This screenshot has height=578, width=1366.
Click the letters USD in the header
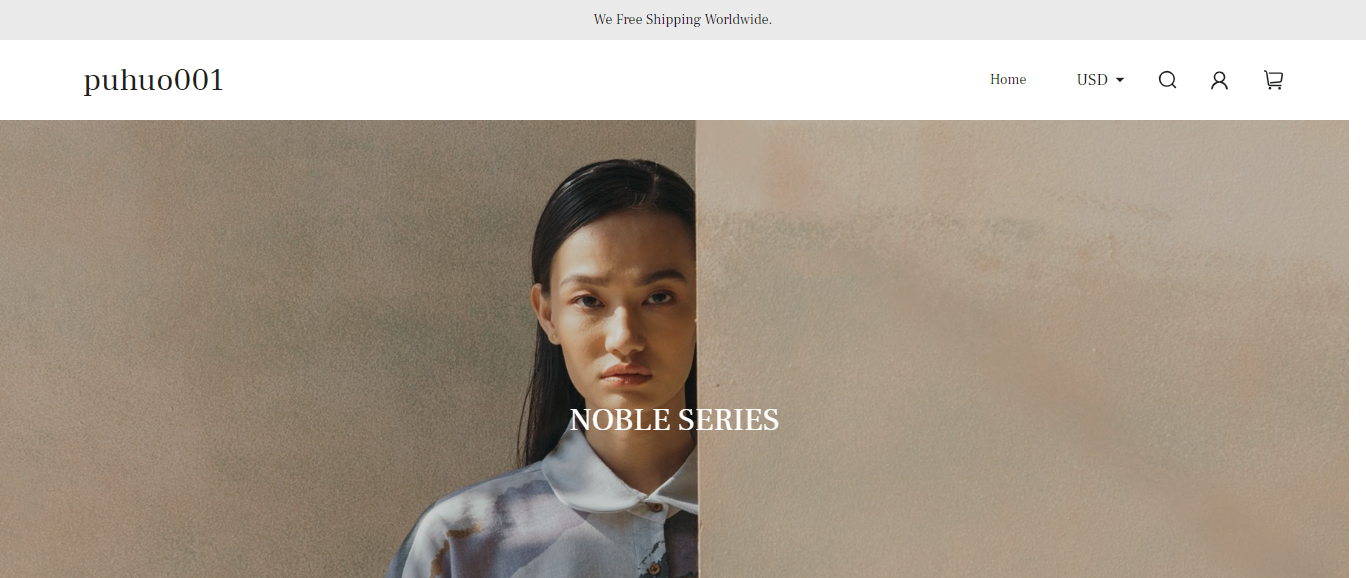pos(1092,80)
